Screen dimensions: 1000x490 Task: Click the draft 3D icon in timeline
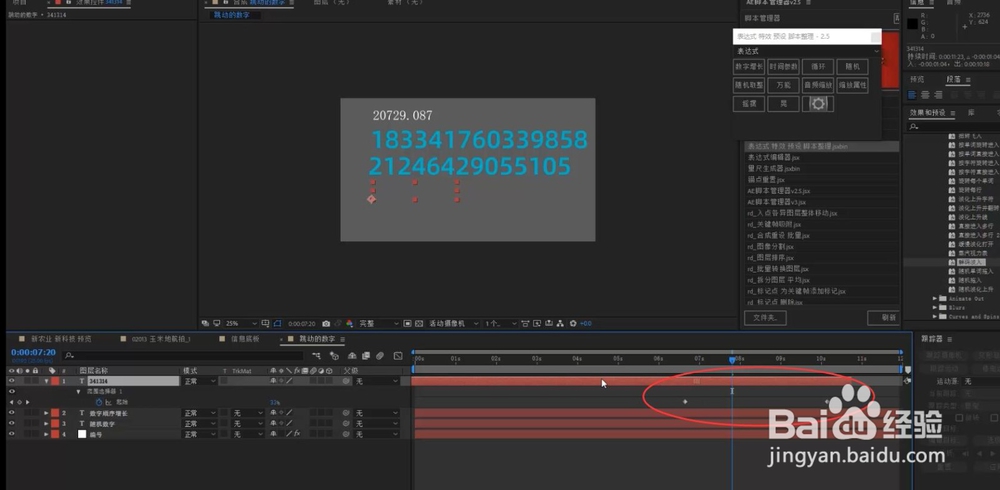334,356
